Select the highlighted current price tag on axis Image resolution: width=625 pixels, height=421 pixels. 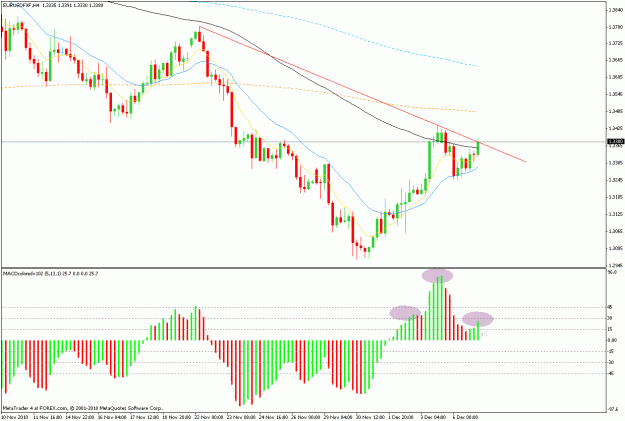[615, 142]
